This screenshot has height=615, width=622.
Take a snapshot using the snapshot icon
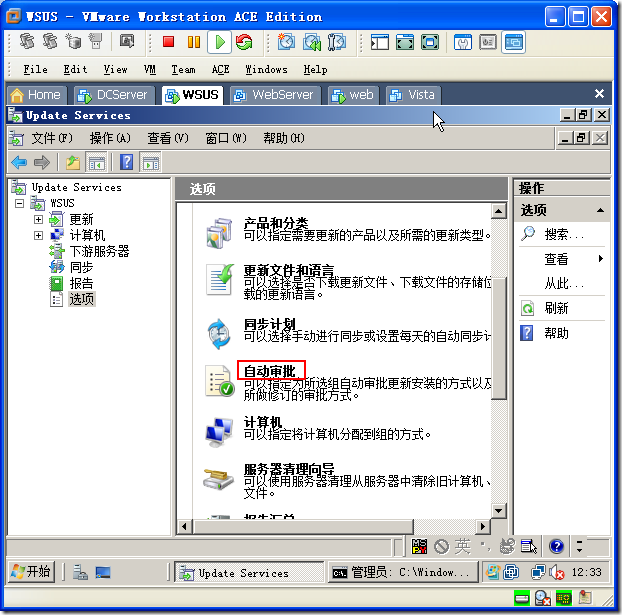(x=286, y=42)
